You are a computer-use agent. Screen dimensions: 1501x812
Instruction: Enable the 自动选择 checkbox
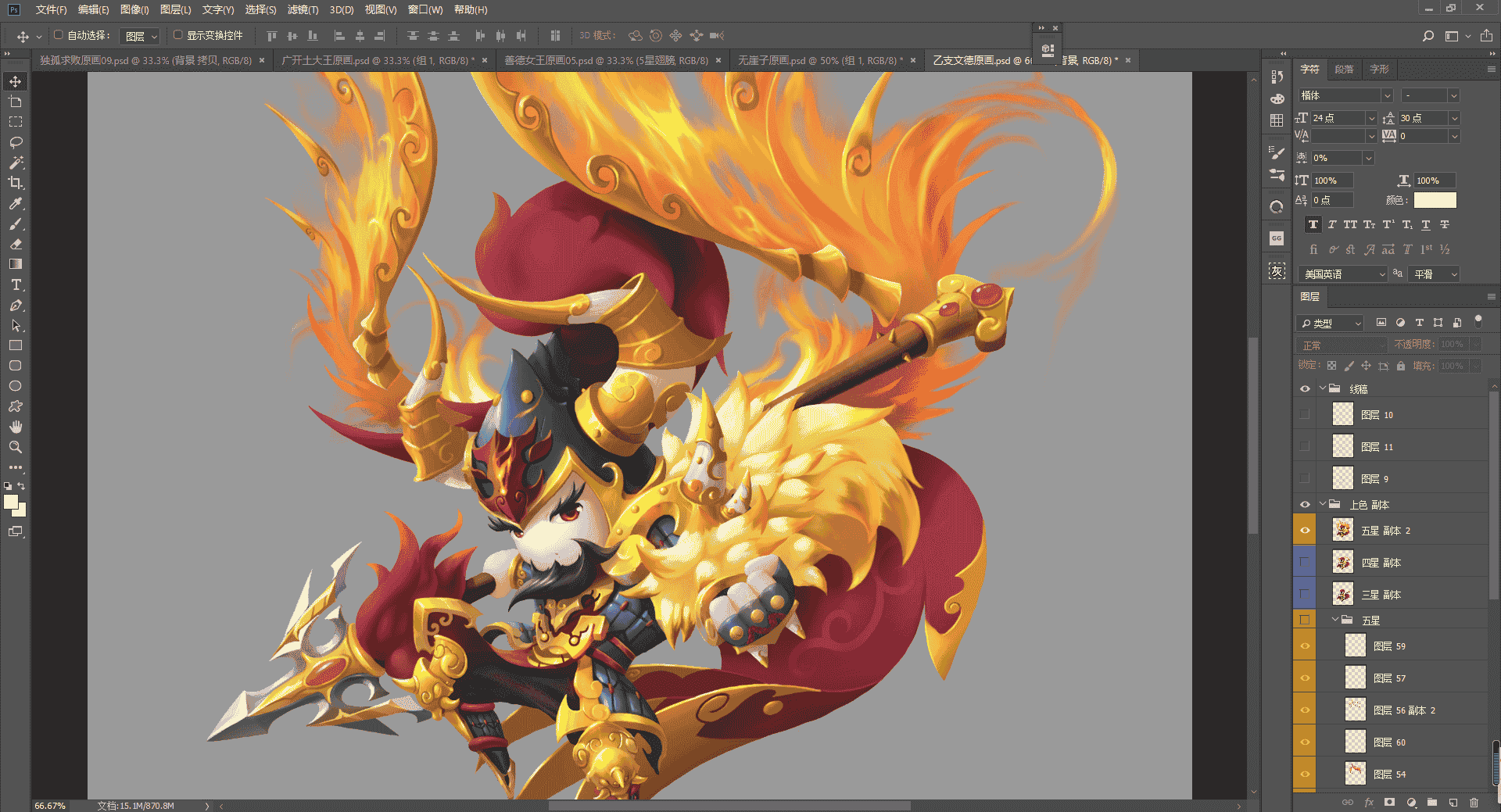pyautogui.click(x=59, y=35)
